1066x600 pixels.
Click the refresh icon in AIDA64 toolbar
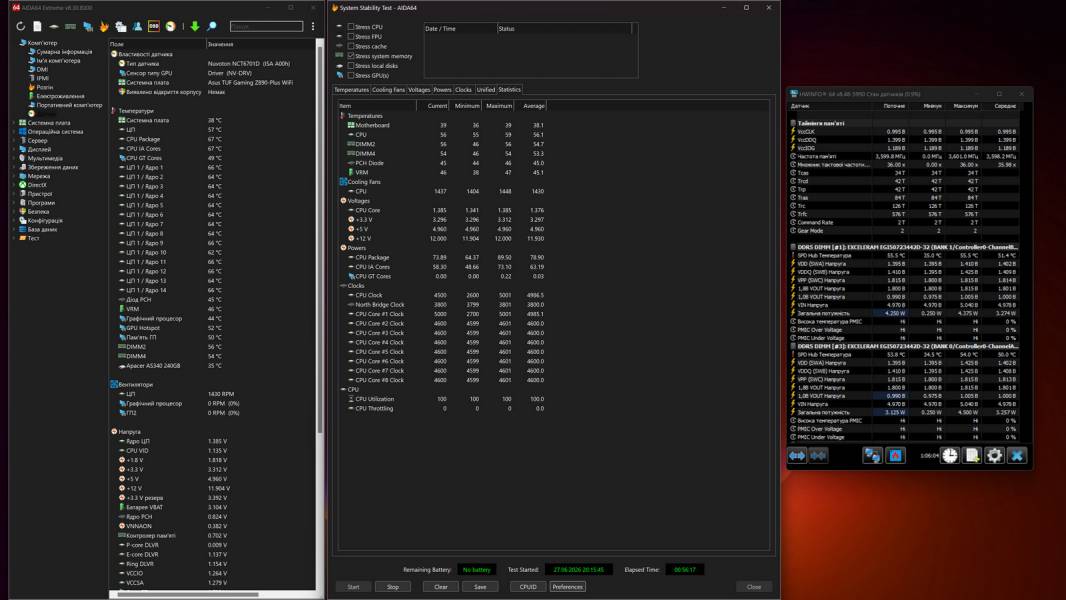(20, 27)
